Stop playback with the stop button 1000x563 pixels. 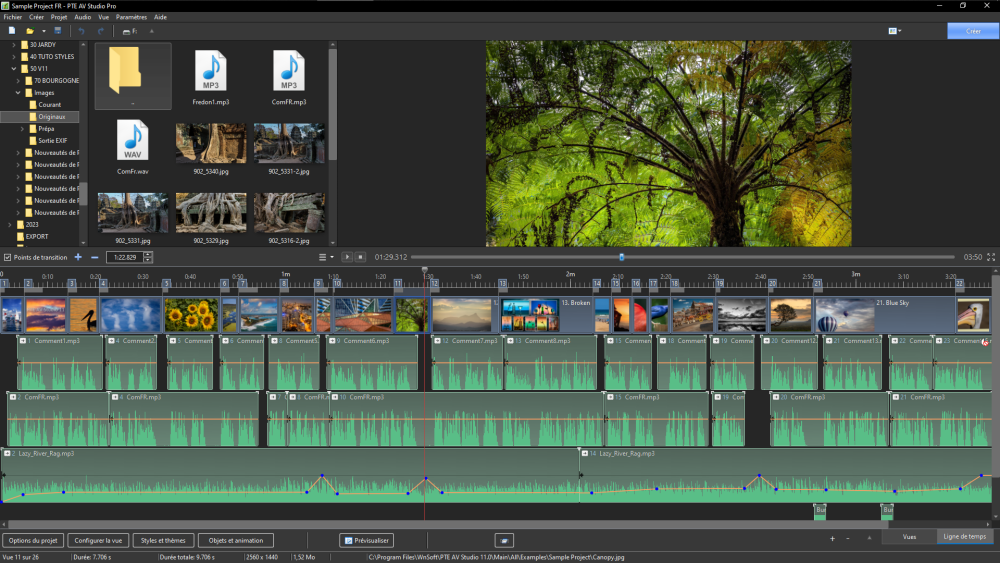click(361, 257)
